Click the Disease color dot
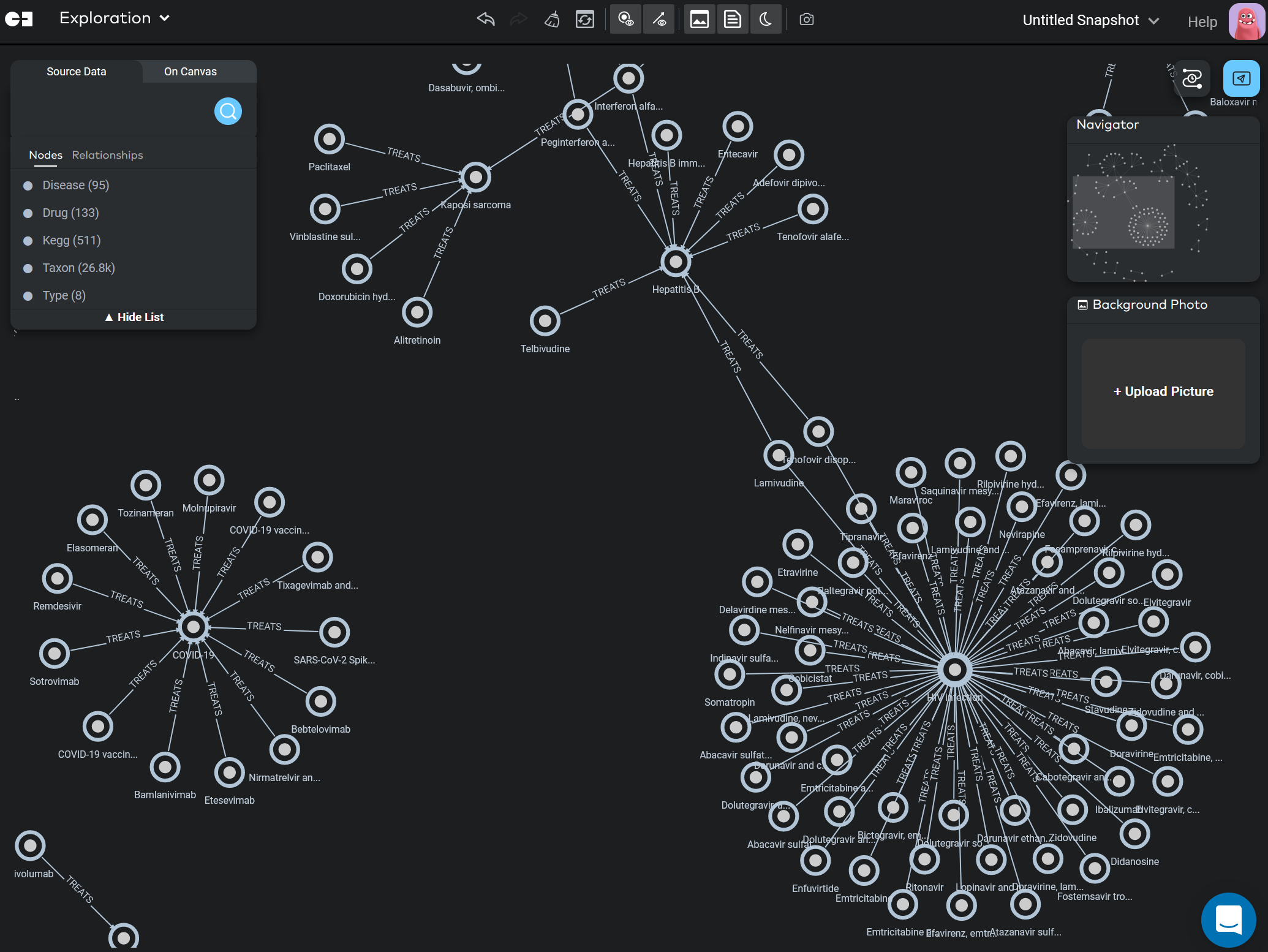1268x952 pixels. [28, 186]
